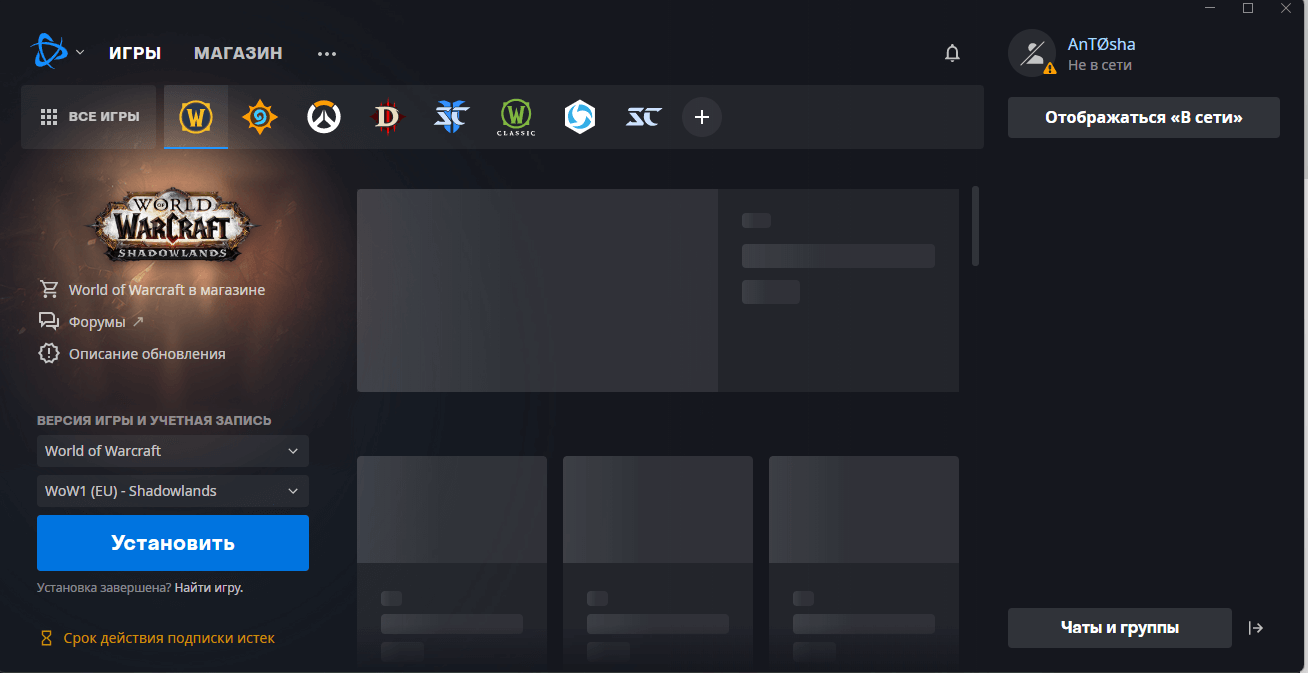Open Чаты и группы button
This screenshot has width=1308, height=673.
pos(1120,628)
